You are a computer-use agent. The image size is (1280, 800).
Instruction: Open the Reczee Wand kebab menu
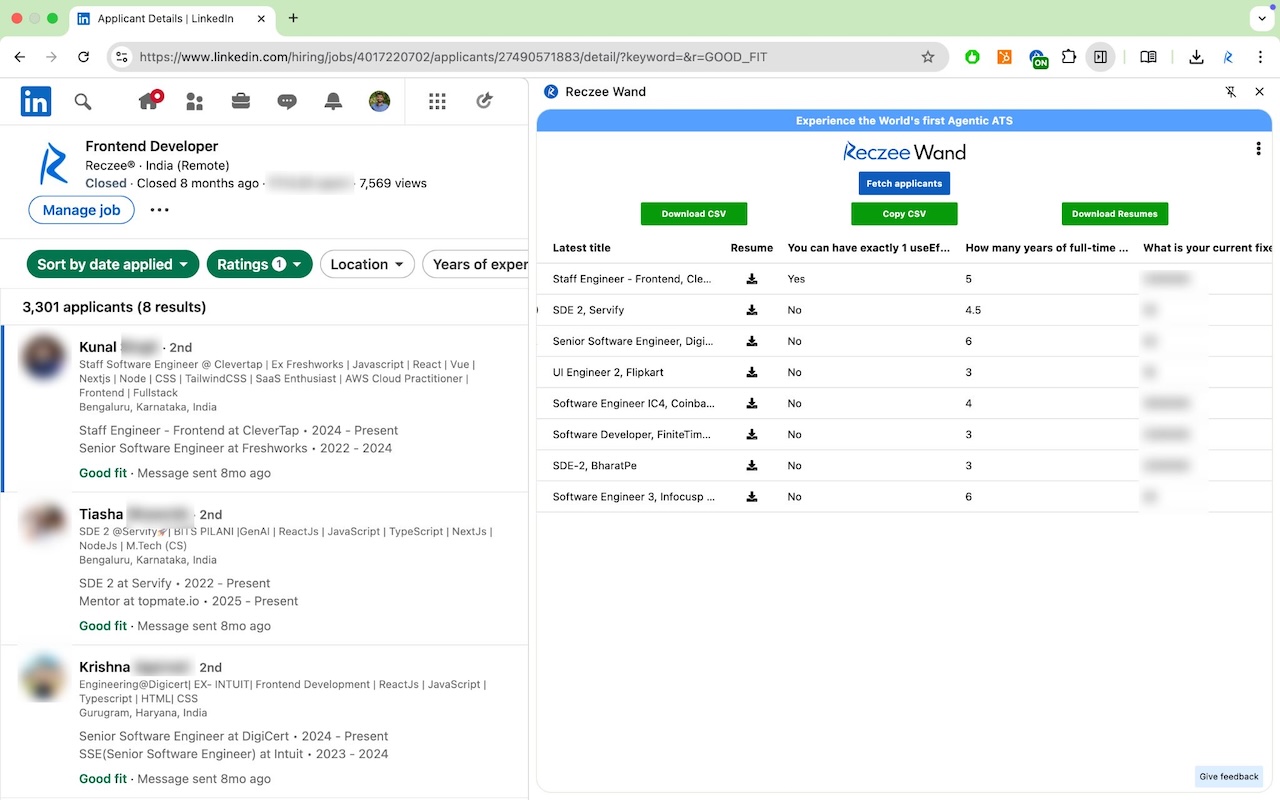click(x=1258, y=149)
